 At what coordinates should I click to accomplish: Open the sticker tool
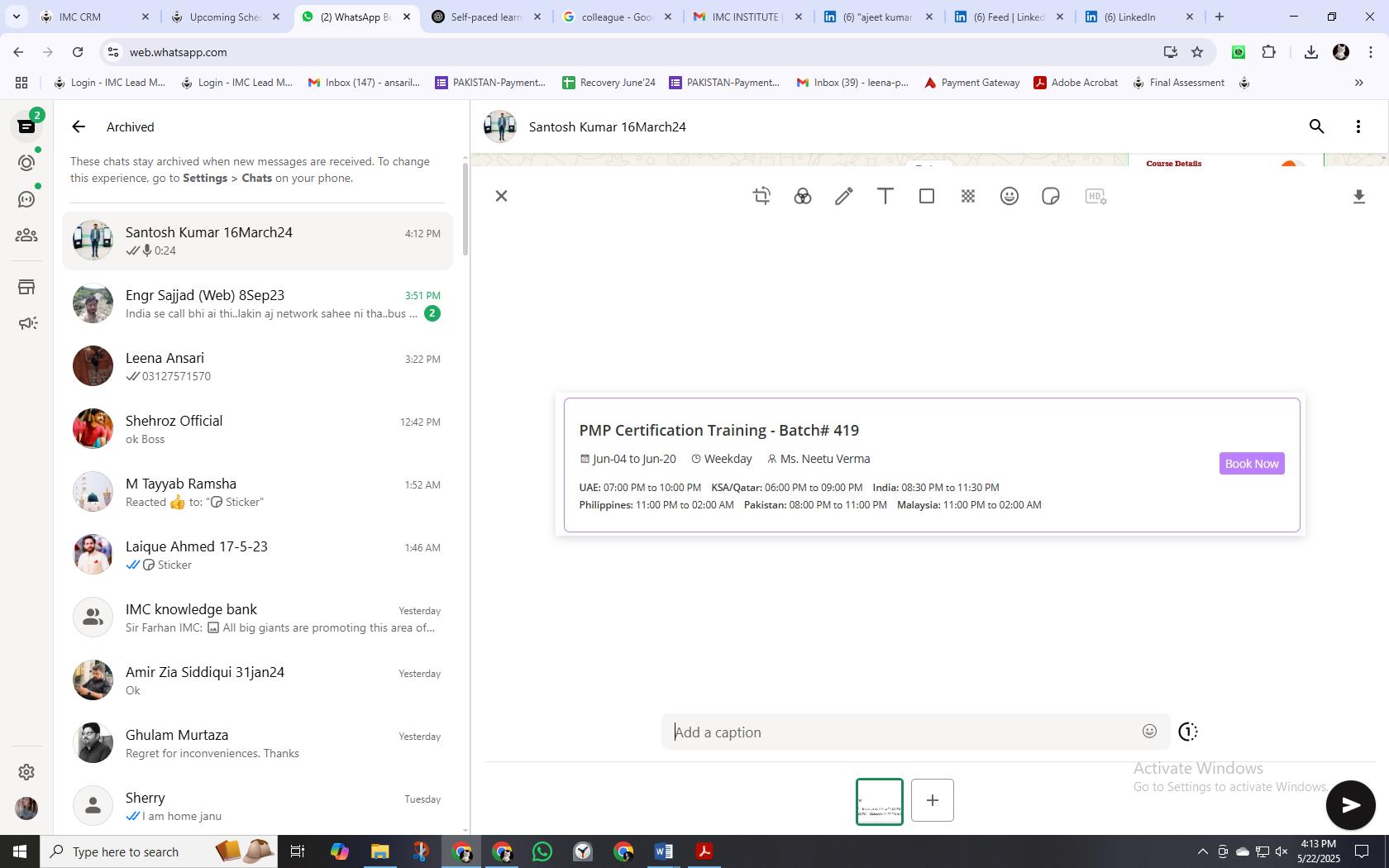click(1051, 196)
